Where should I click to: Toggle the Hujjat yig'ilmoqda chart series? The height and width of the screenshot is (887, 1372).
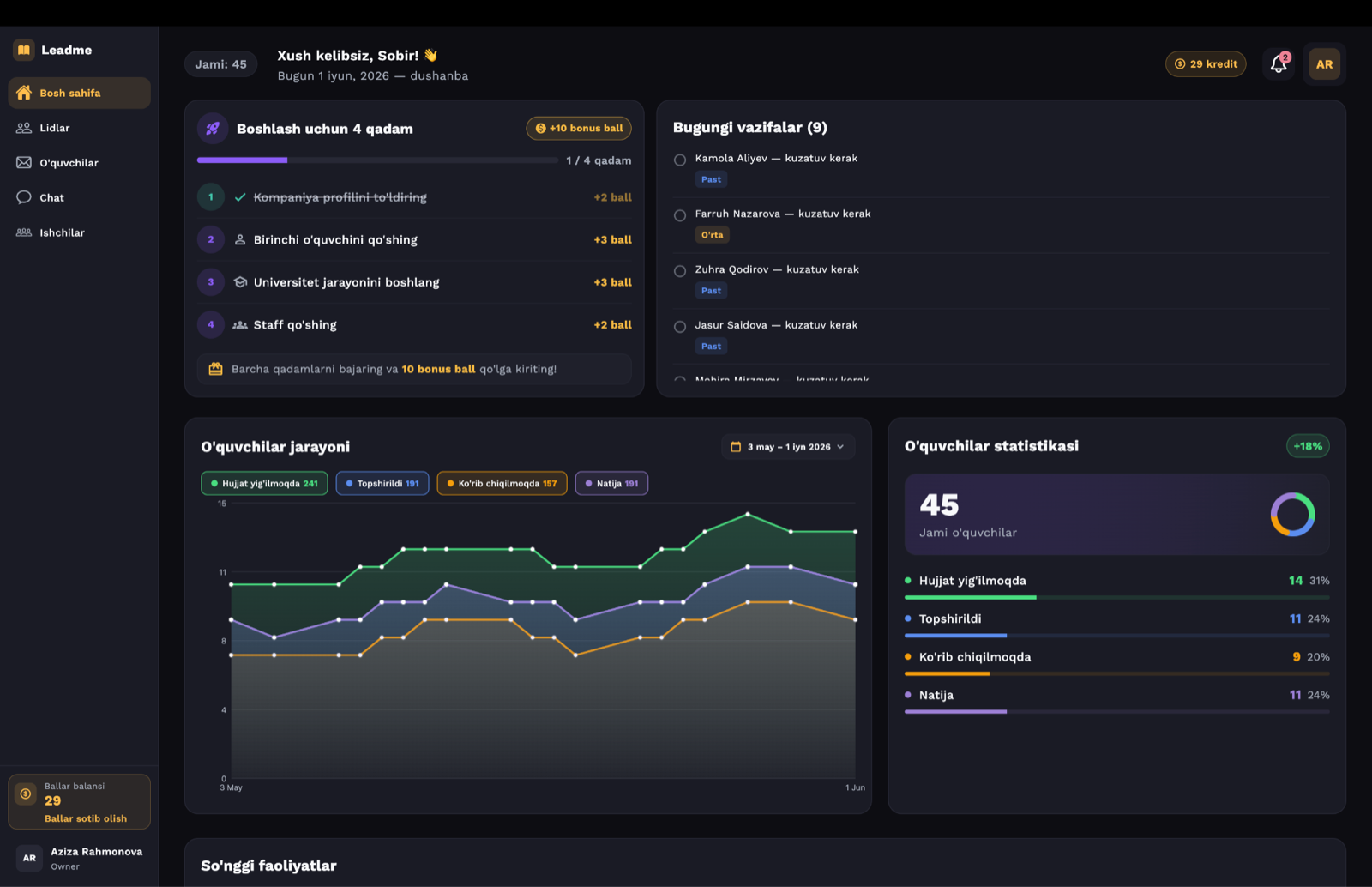coord(264,483)
